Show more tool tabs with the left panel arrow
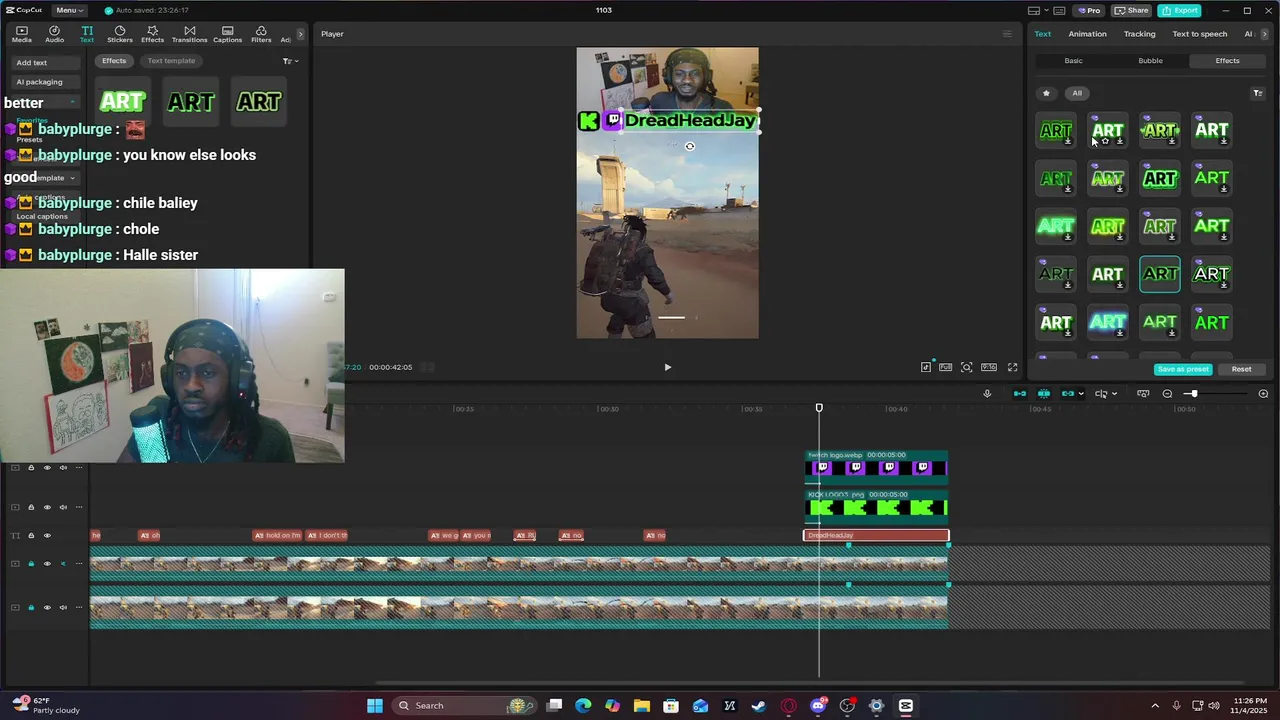This screenshot has width=1280, height=720. click(300, 34)
